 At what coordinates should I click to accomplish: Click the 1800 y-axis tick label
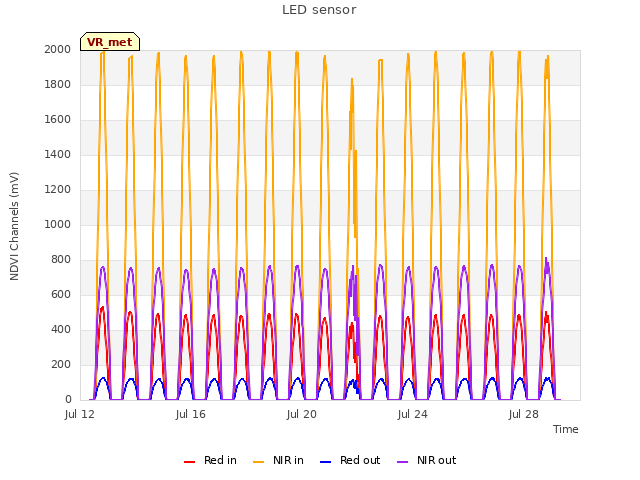coord(58,84)
